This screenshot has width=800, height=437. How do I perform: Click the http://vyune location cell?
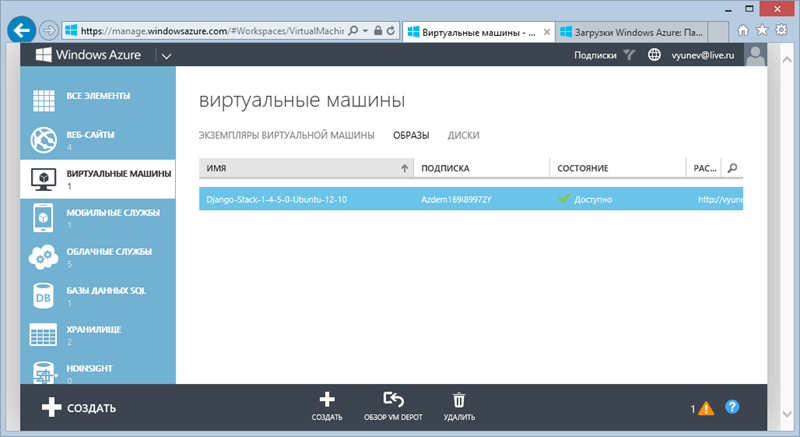720,199
